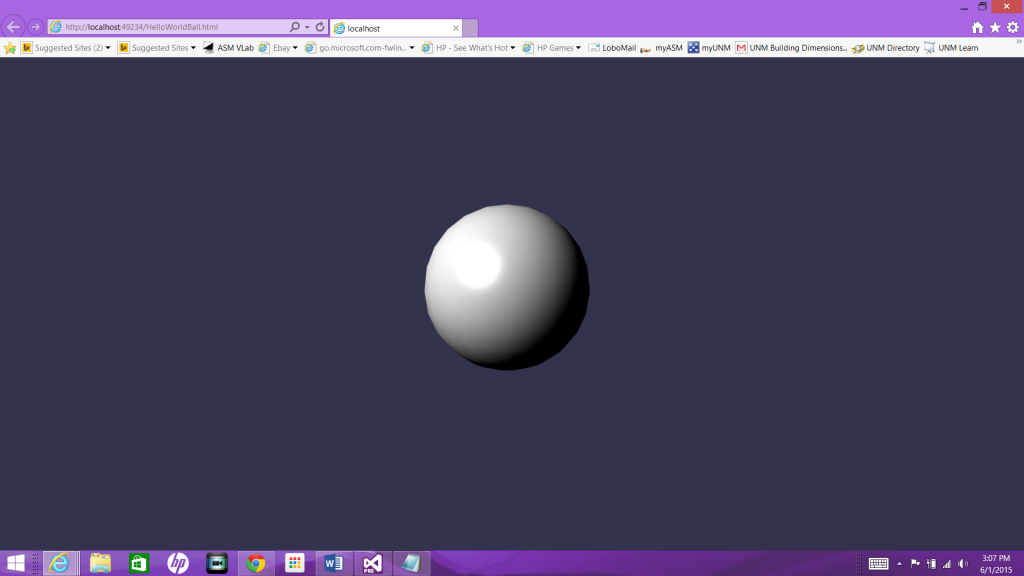Open Microsoft Word from the taskbar
The image size is (1024, 576).
click(332, 563)
